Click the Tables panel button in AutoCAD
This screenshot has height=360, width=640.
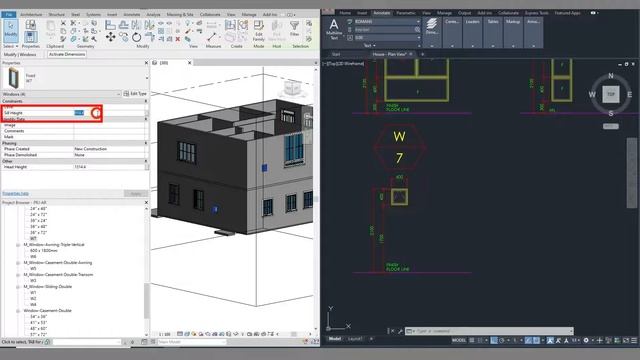tap(493, 32)
